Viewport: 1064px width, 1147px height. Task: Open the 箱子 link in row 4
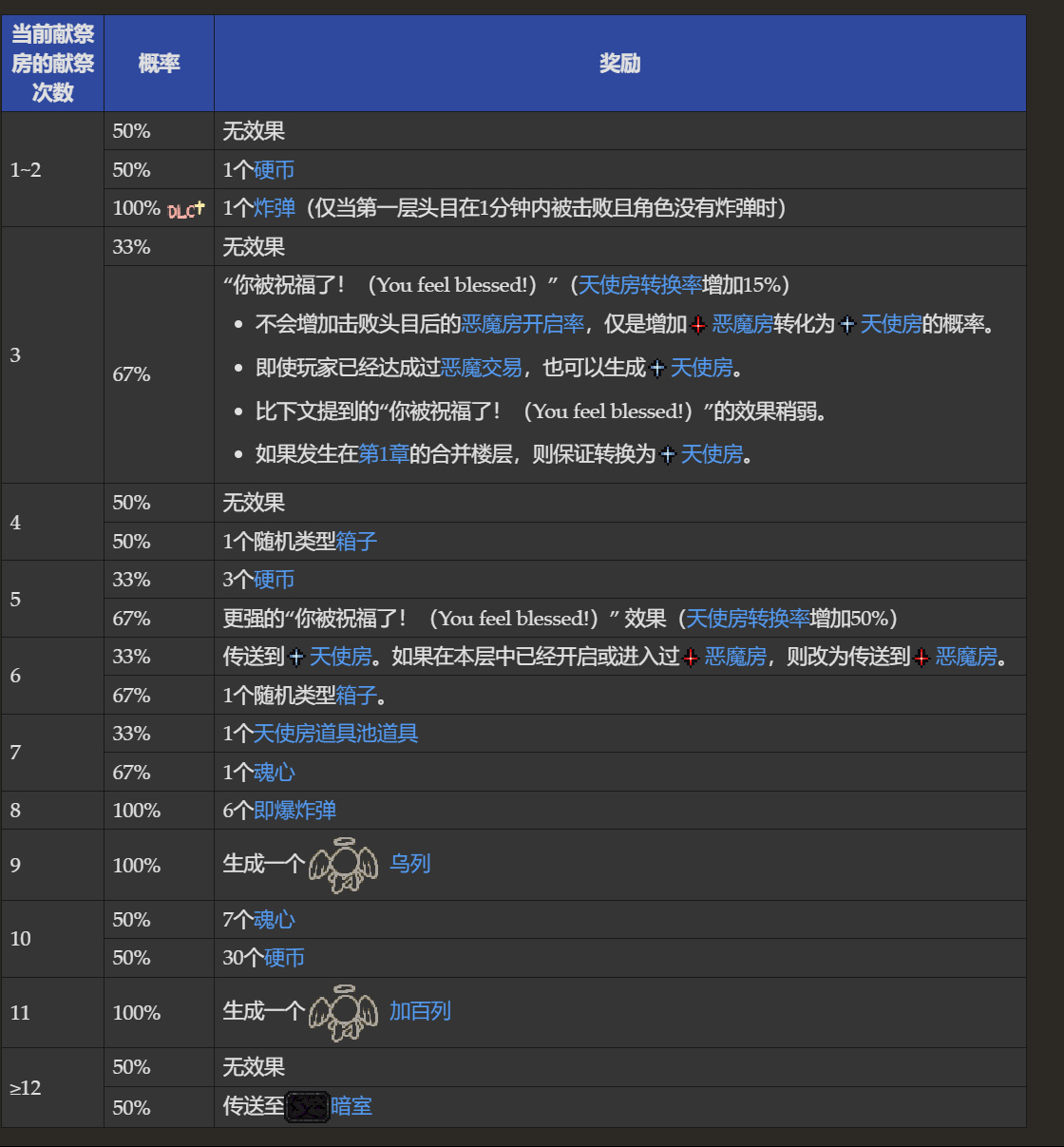pos(356,542)
